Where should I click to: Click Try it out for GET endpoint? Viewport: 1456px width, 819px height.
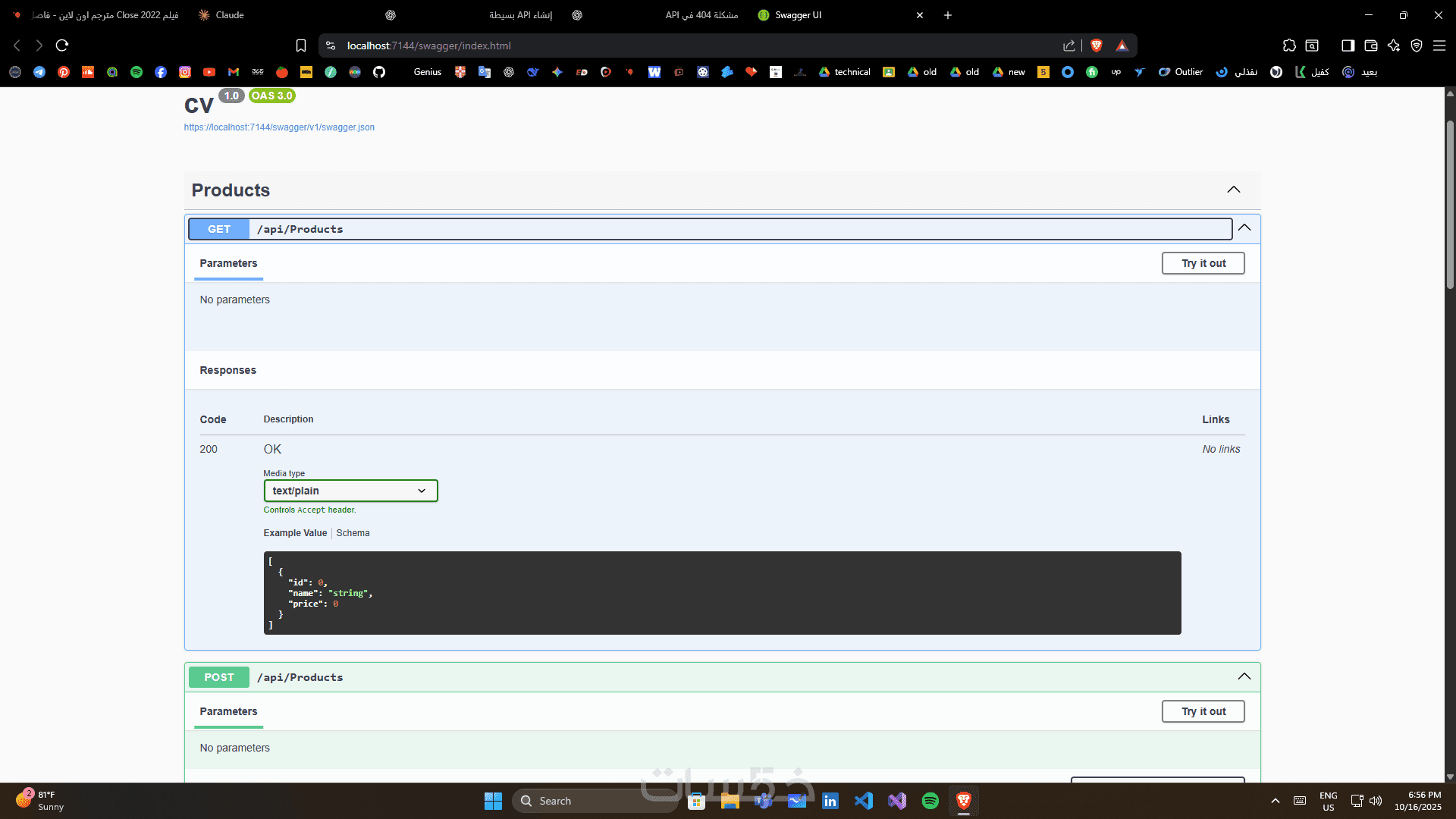click(x=1203, y=263)
